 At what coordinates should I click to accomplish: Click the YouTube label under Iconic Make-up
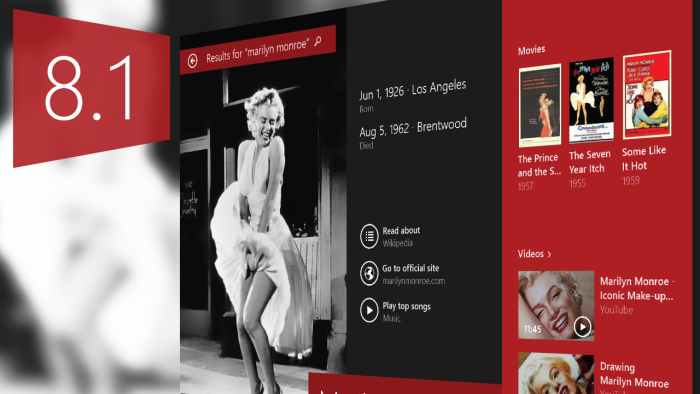[x=616, y=310]
